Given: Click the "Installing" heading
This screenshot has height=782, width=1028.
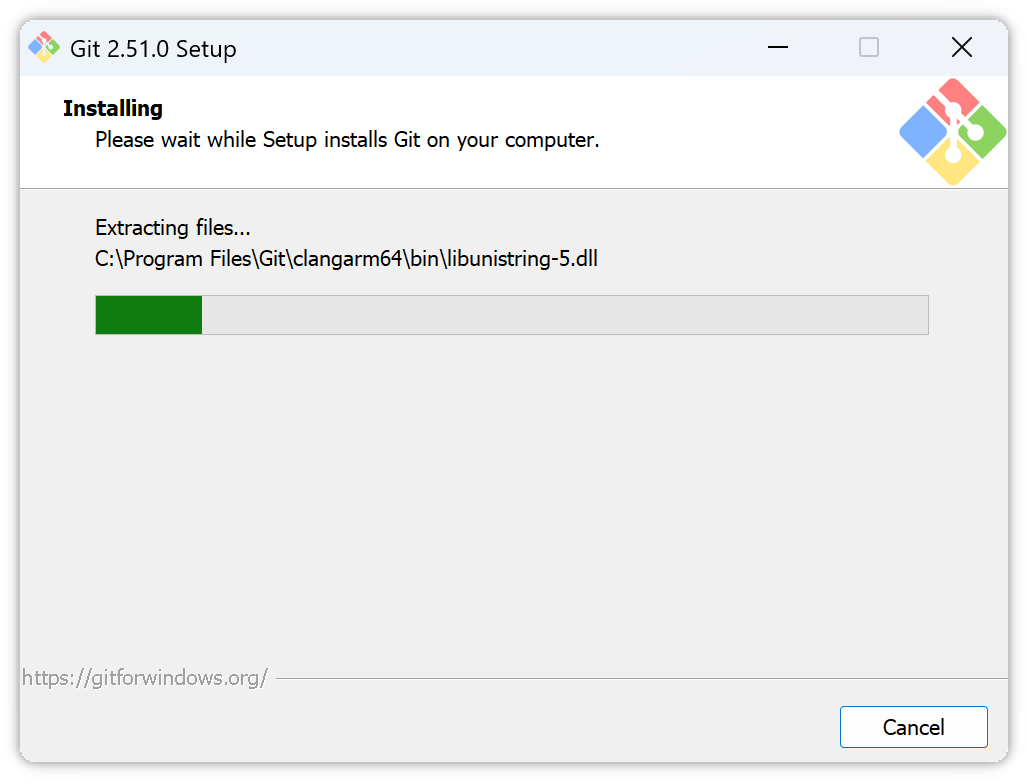Looking at the screenshot, I should 113,108.
